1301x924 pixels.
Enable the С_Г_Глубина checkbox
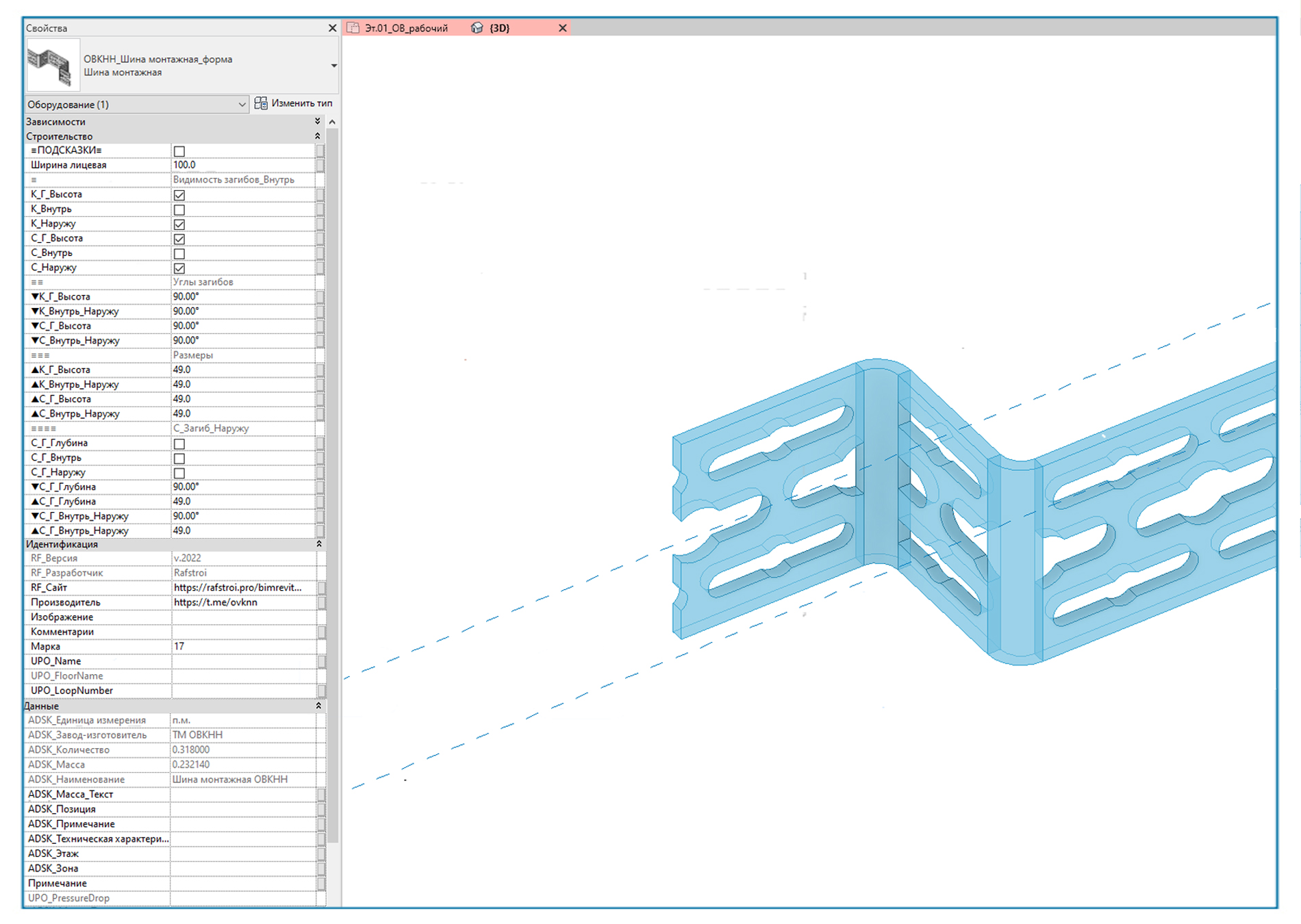coord(179,444)
